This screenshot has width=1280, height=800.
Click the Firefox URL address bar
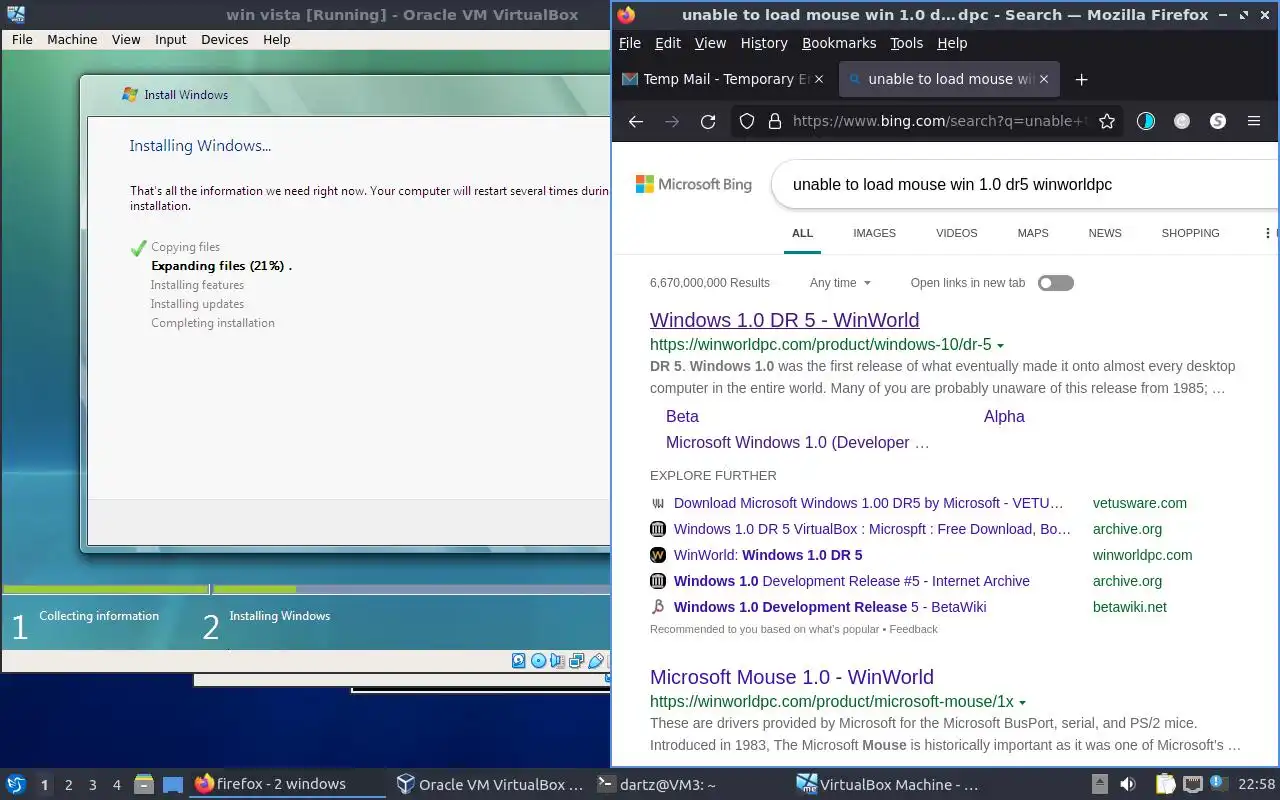[938, 121]
